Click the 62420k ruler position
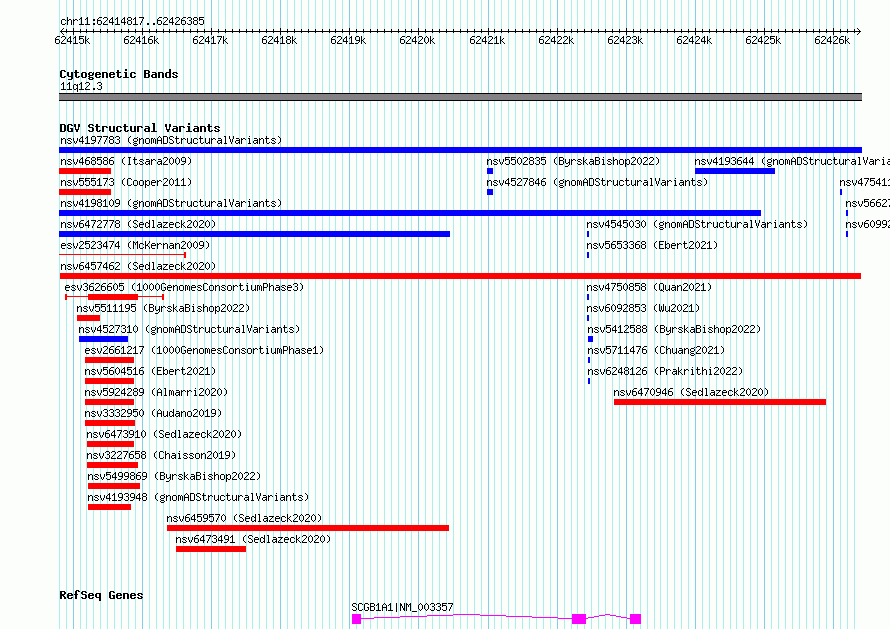Screen dimensions: 890x629 417,40
